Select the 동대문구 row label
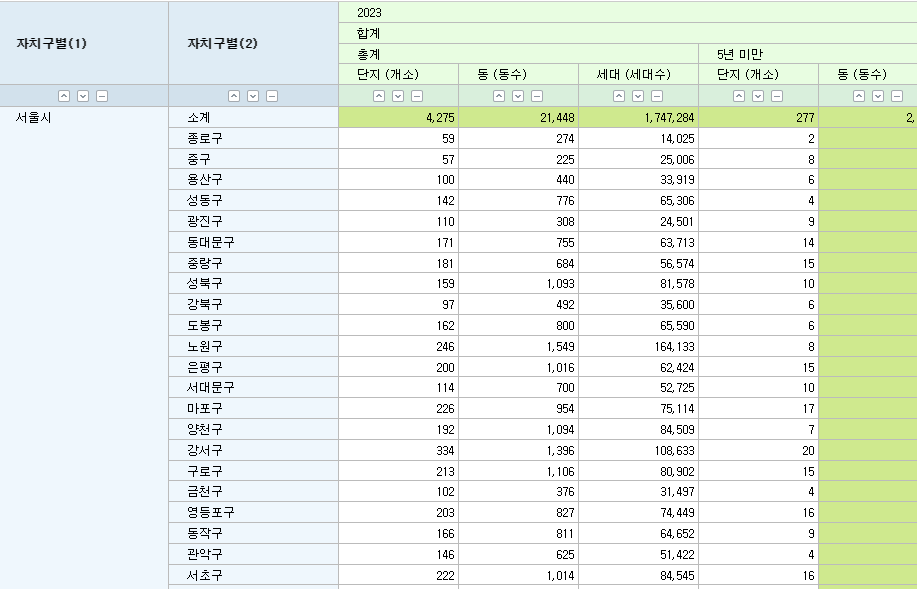Image resolution: width=917 pixels, height=589 pixels. [254, 242]
